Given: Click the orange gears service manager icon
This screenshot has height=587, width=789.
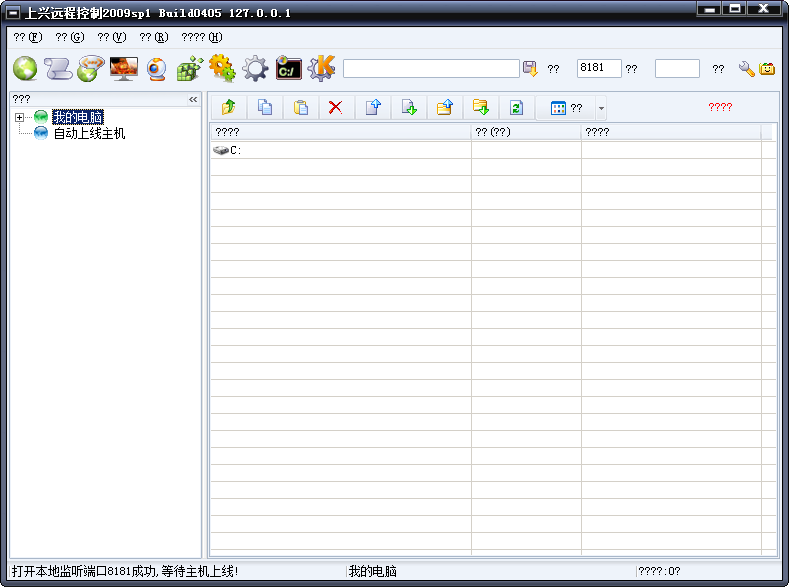Looking at the screenshot, I should point(222,68).
